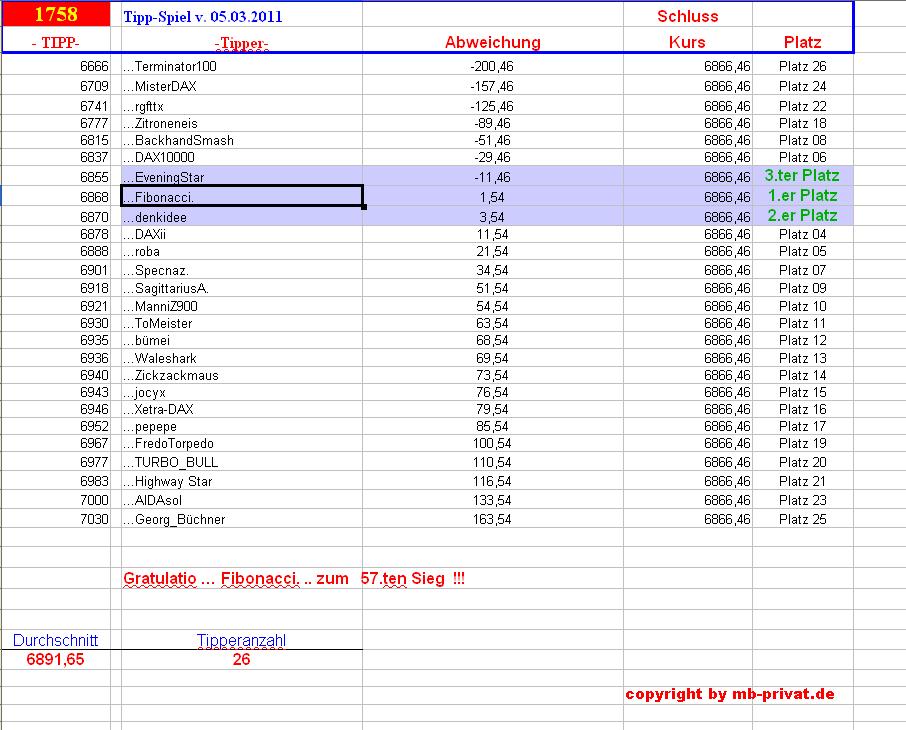Click the tip value 6777
Viewport: 906px width, 730px height.
94,123
